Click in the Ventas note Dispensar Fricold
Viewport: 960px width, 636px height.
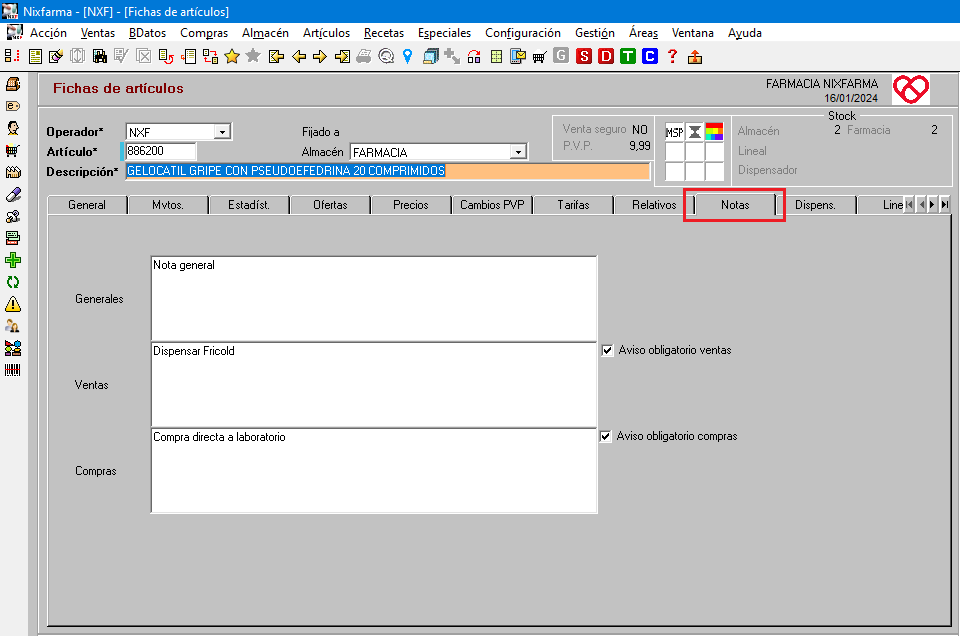click(373, 384)
